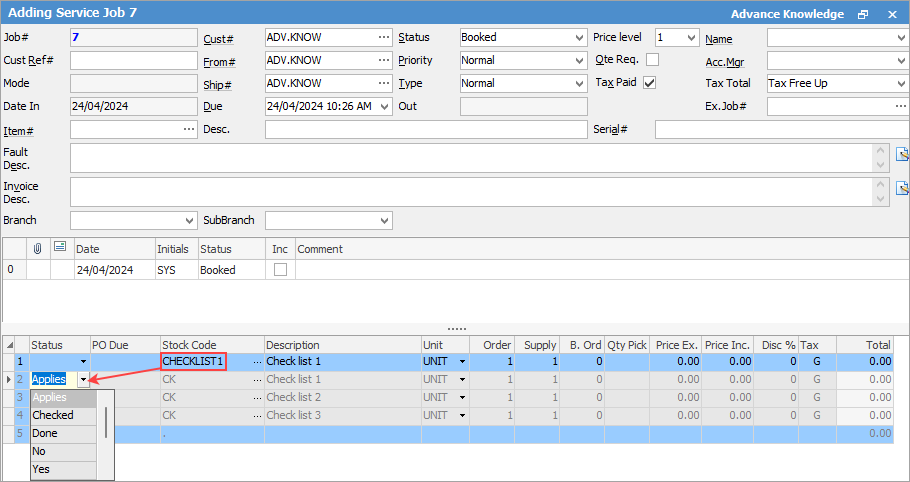Untick the Tax Paid checkbox
910x482 pixels.
[650, 83]
